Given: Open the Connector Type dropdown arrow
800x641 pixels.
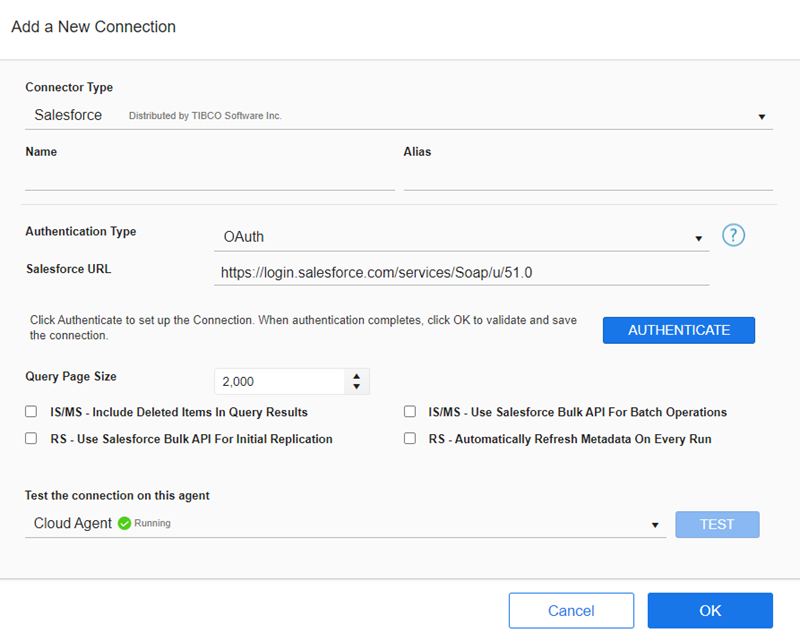Looking at the screenshot, I should (762, 116).
